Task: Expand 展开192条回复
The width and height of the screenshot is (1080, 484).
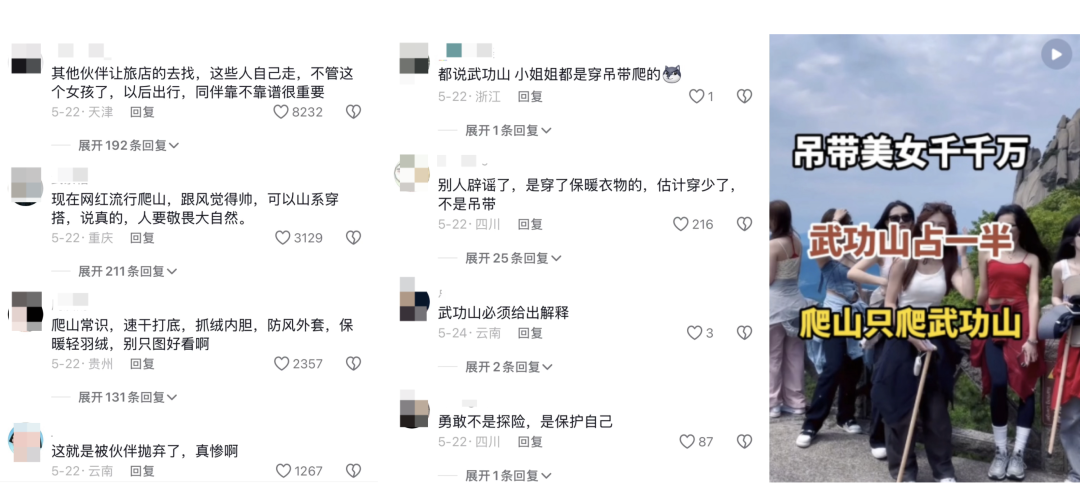Action: (129, 145)
